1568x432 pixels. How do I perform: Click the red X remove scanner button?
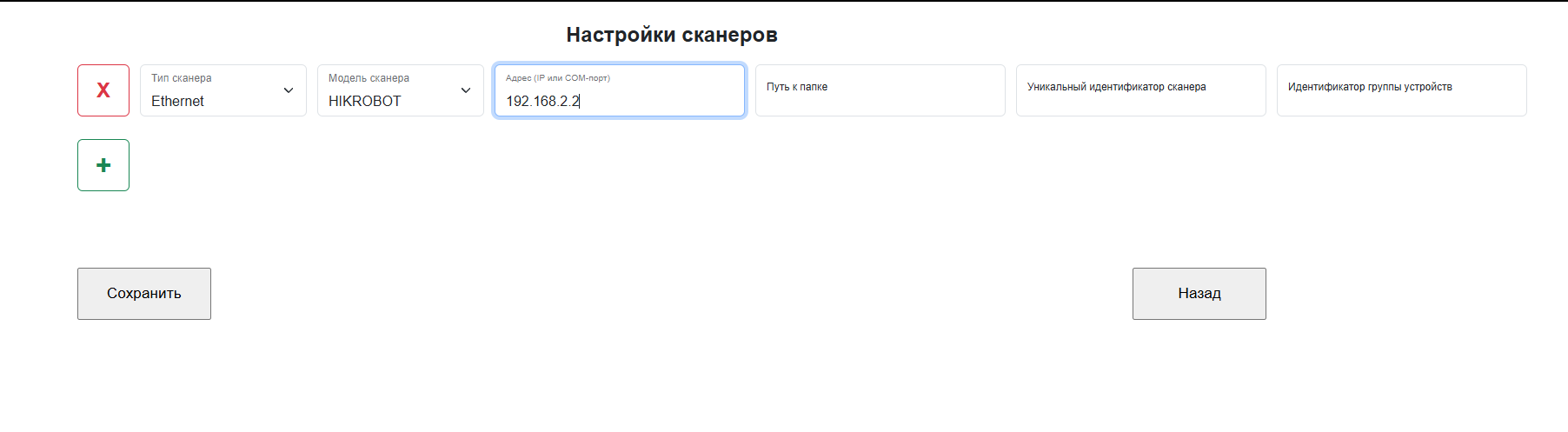(x=103, y=90)
